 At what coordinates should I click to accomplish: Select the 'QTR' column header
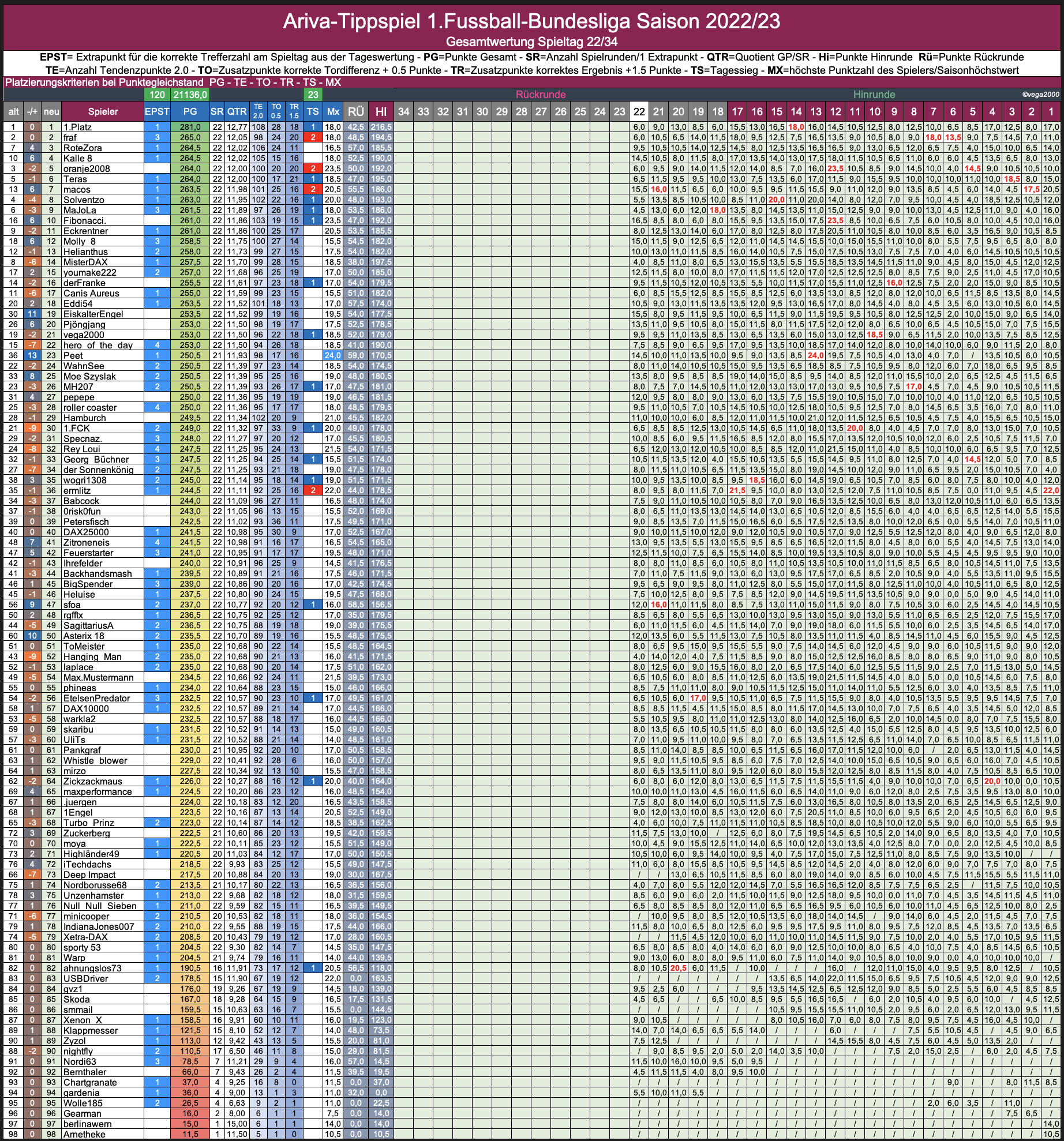237,112
